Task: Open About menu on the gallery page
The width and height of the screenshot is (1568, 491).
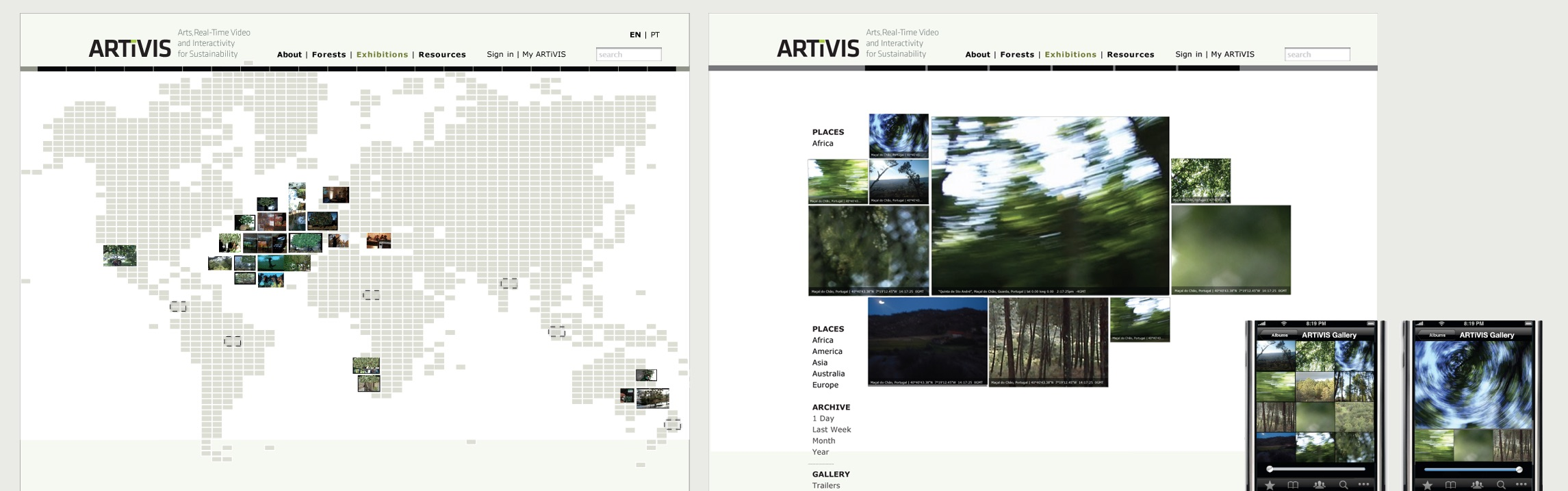Action: pyautogui.click(x=977, y=55)
